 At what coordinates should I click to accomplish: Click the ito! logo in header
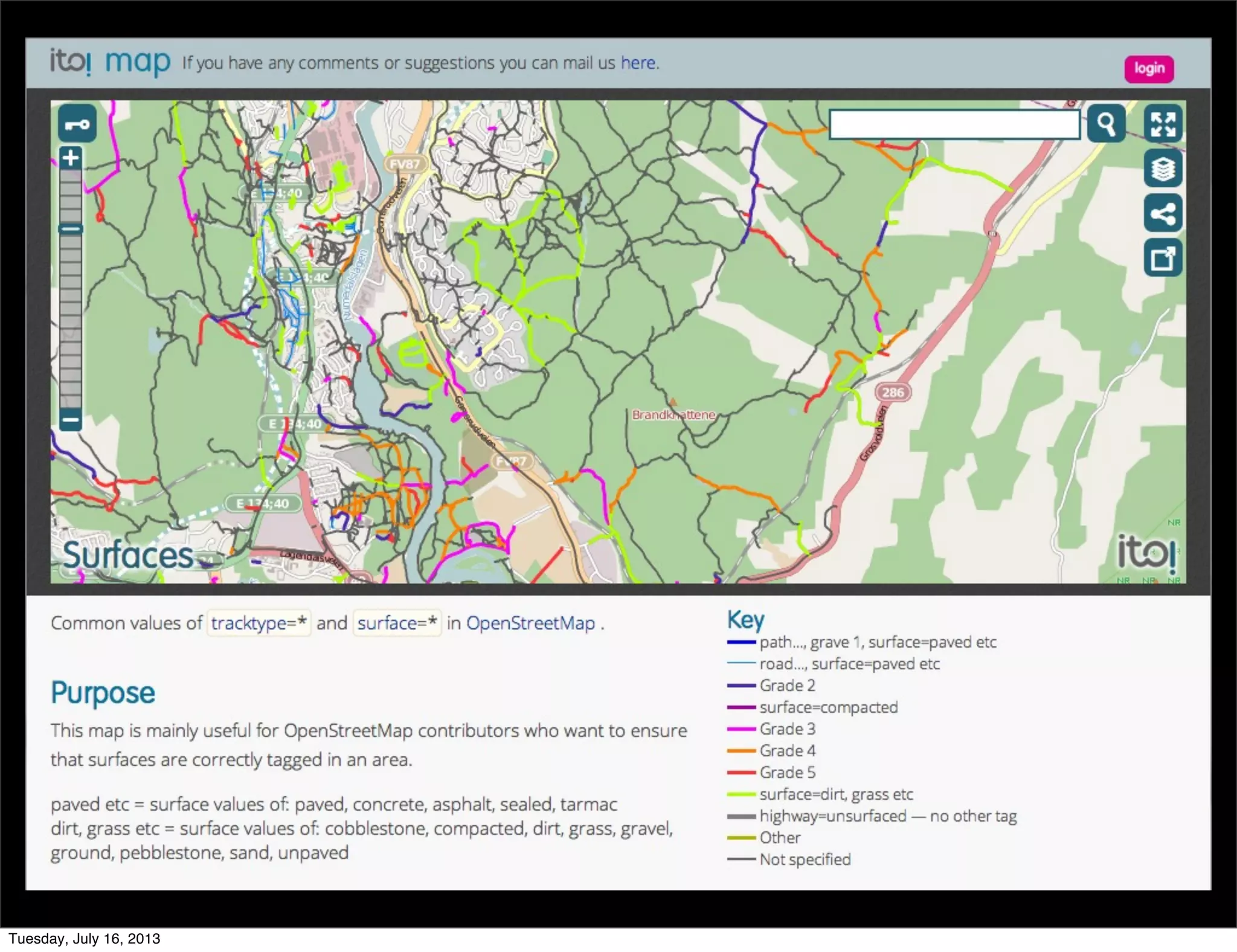pyautogui.click(x=71, y=62)
